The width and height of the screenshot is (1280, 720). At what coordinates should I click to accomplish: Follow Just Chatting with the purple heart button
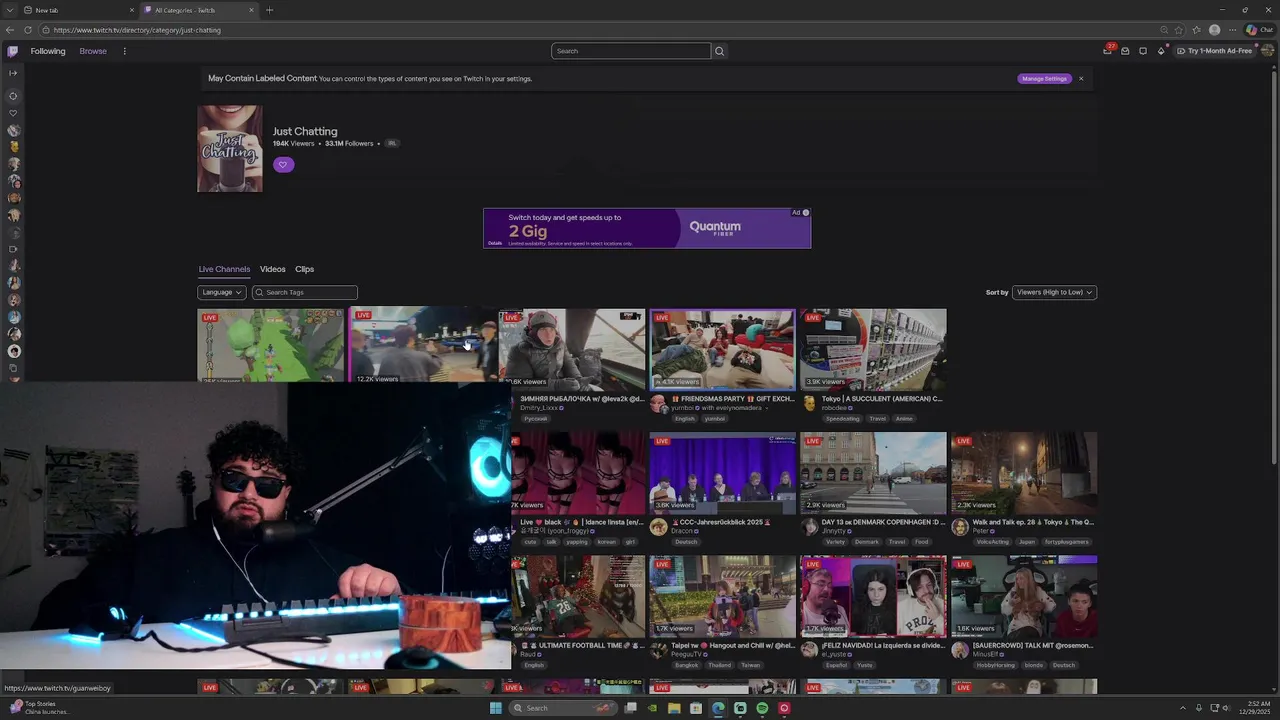[283, 165]
